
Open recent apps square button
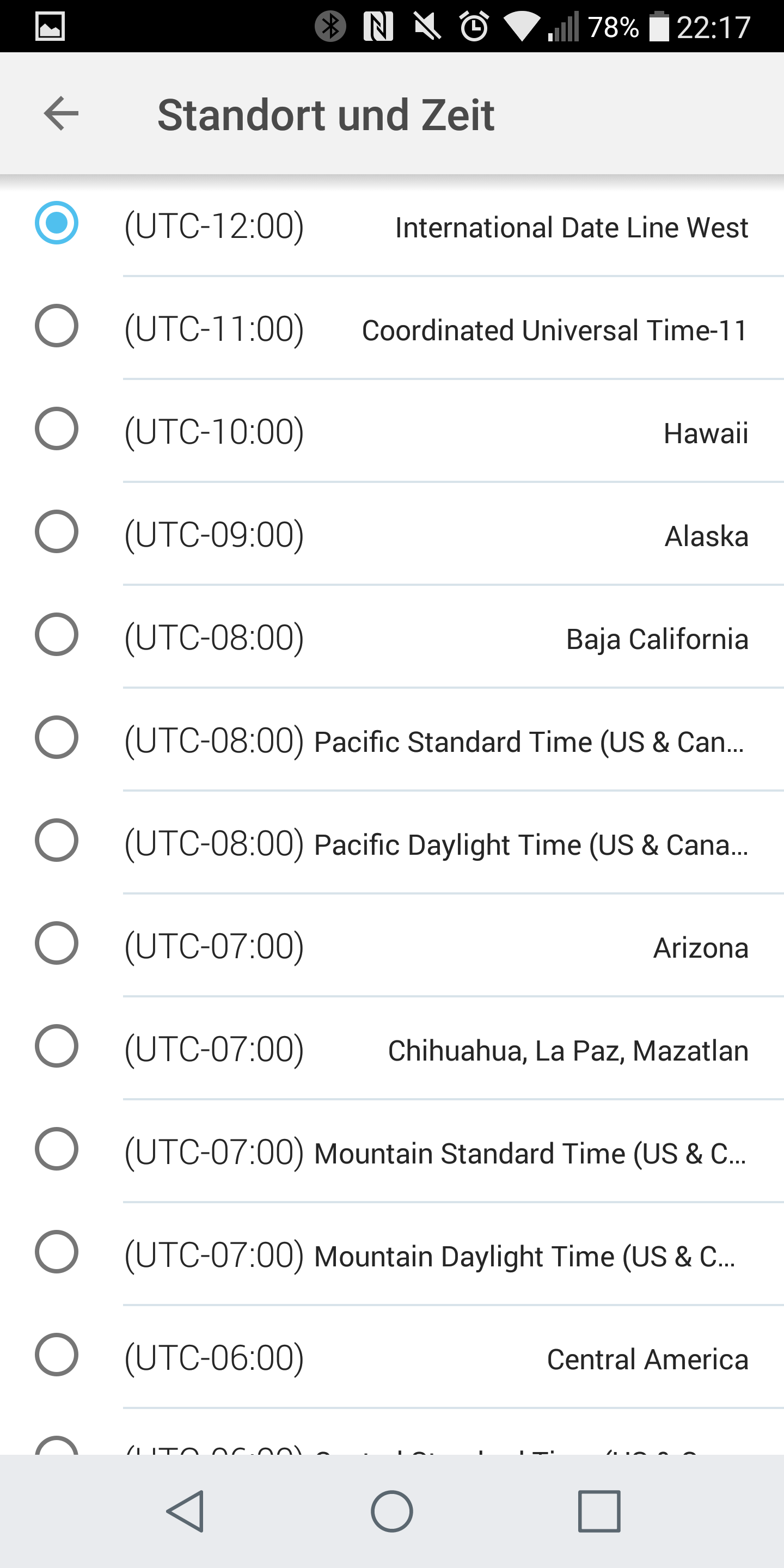point(599,1511)
